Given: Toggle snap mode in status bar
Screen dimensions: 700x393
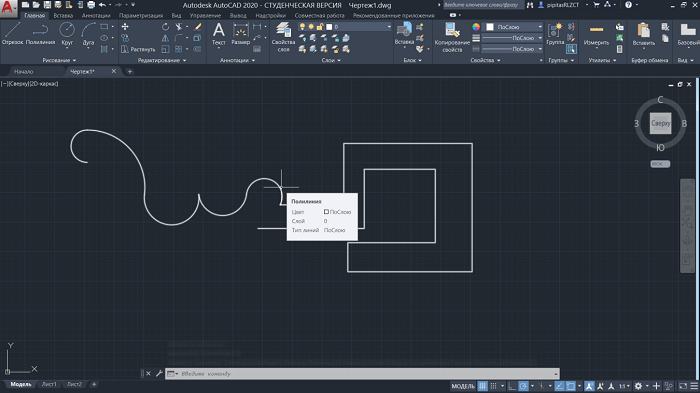Looking at the screenshot, I should [493, 386].
